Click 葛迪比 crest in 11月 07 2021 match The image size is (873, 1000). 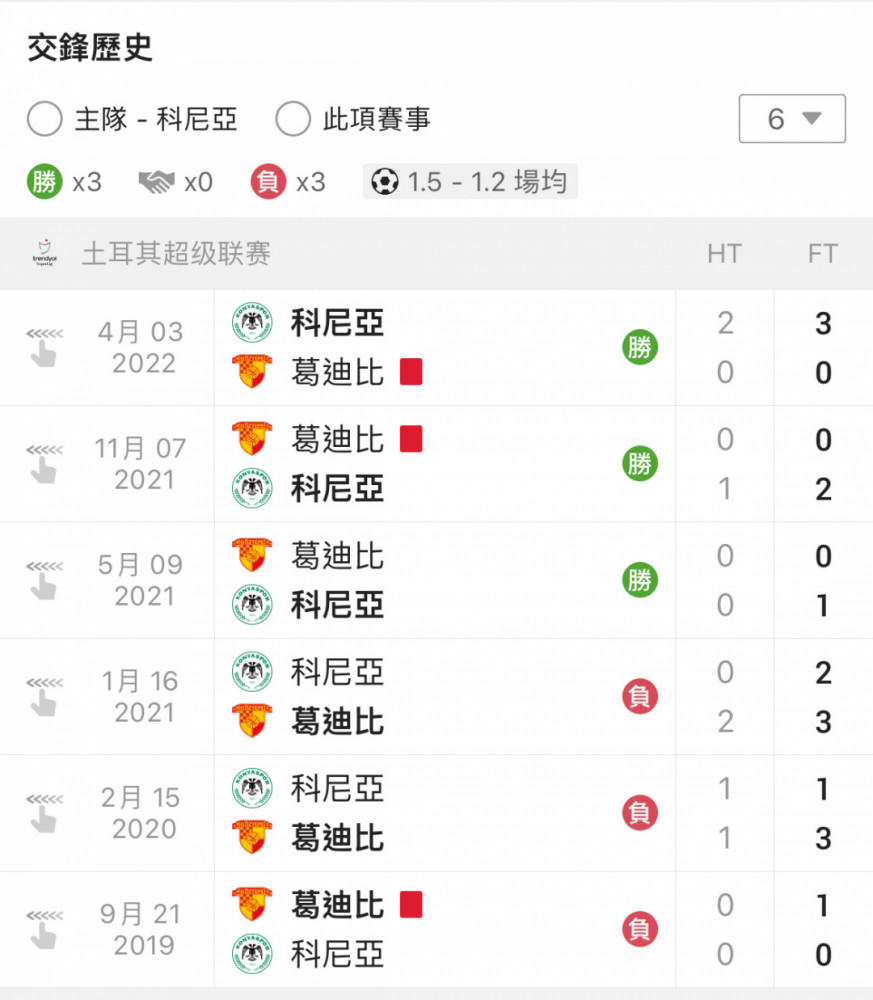tap(252, 438)
